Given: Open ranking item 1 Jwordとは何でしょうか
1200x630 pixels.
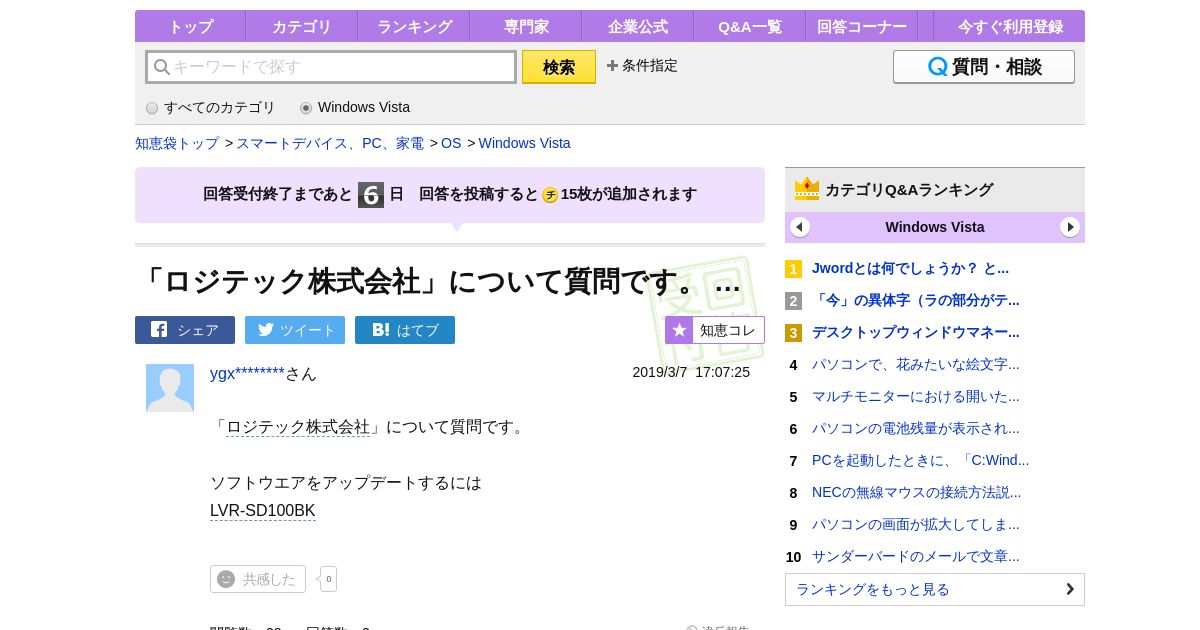Looking at the screenshot, I should coord(910,268).
